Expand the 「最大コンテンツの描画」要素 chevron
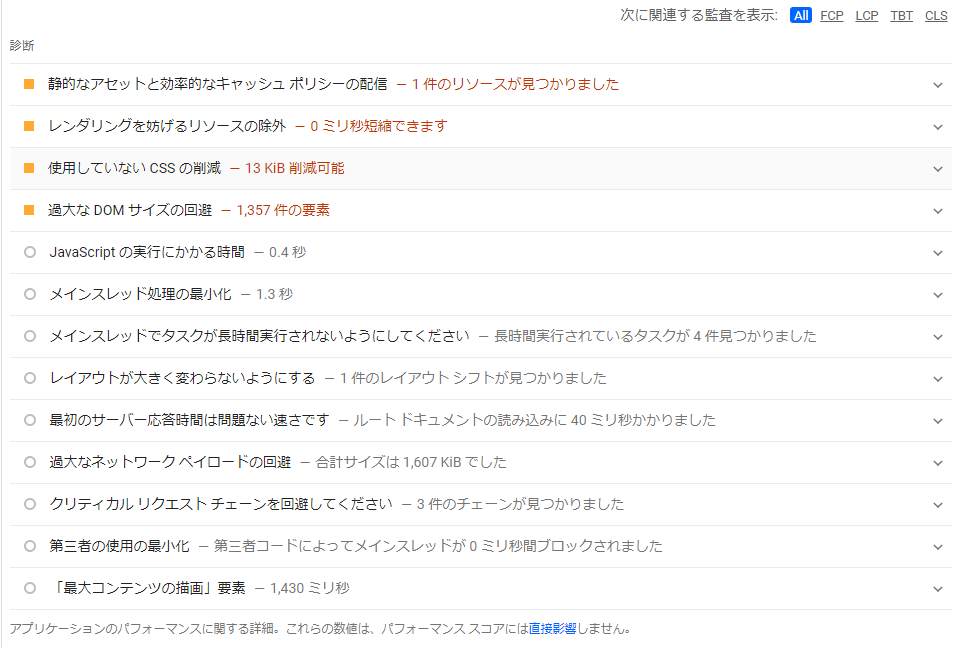The image size is (959, 648). click(938, 589)
